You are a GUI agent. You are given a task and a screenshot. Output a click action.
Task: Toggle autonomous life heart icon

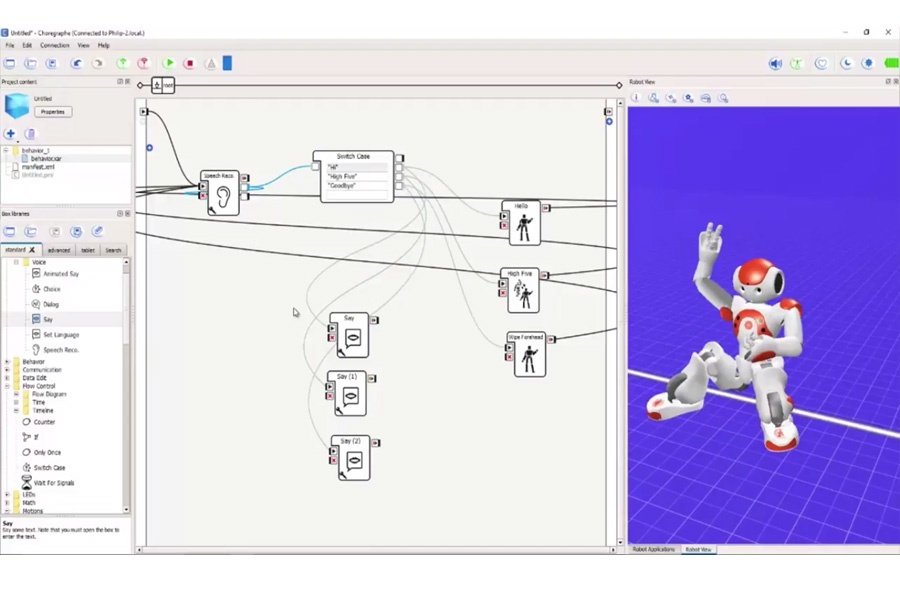point(821,63)
